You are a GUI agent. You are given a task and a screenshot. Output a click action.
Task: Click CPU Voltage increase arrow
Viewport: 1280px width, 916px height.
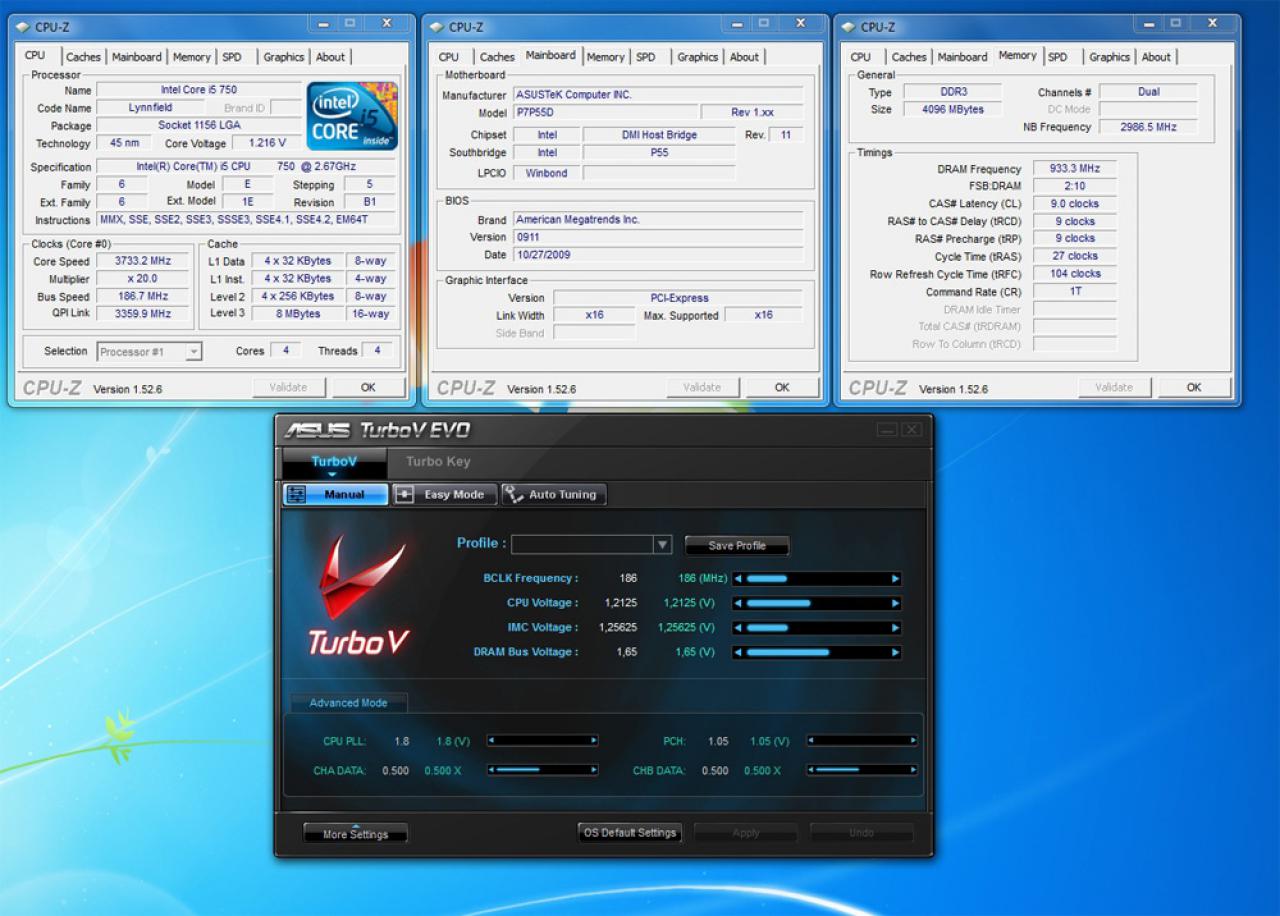click(895, 603)
